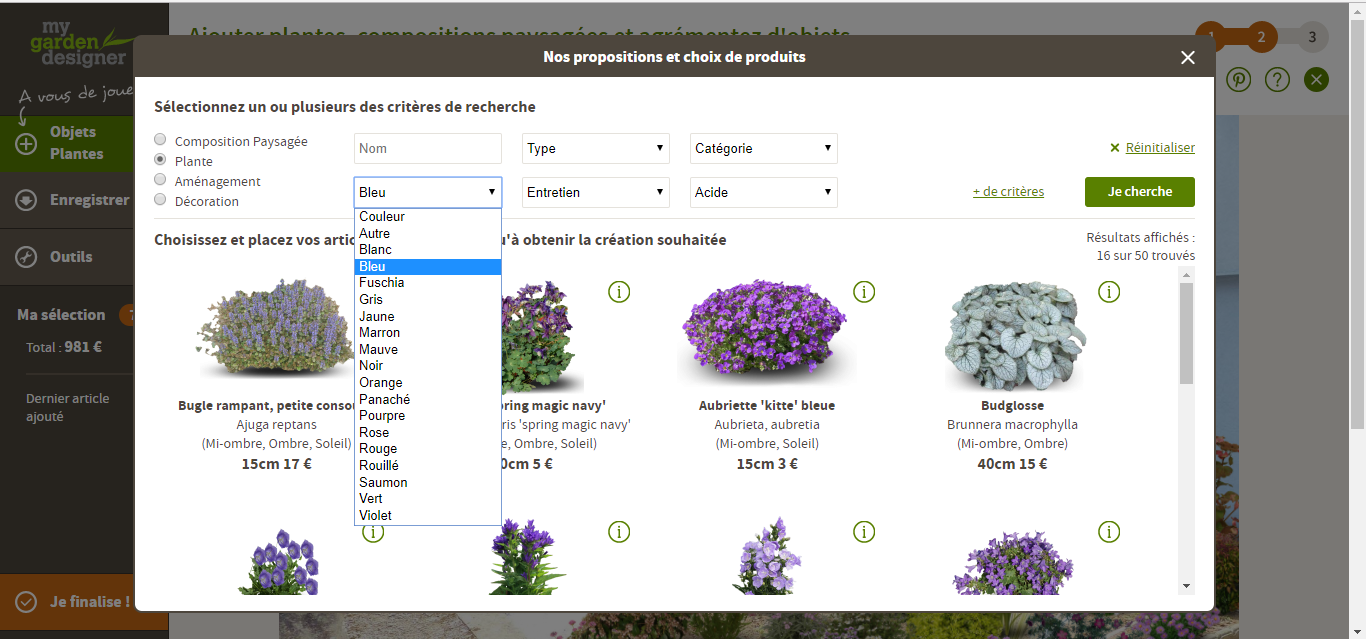Show info for Aubriette 'kitte' bleue

(x=864, y=291)
